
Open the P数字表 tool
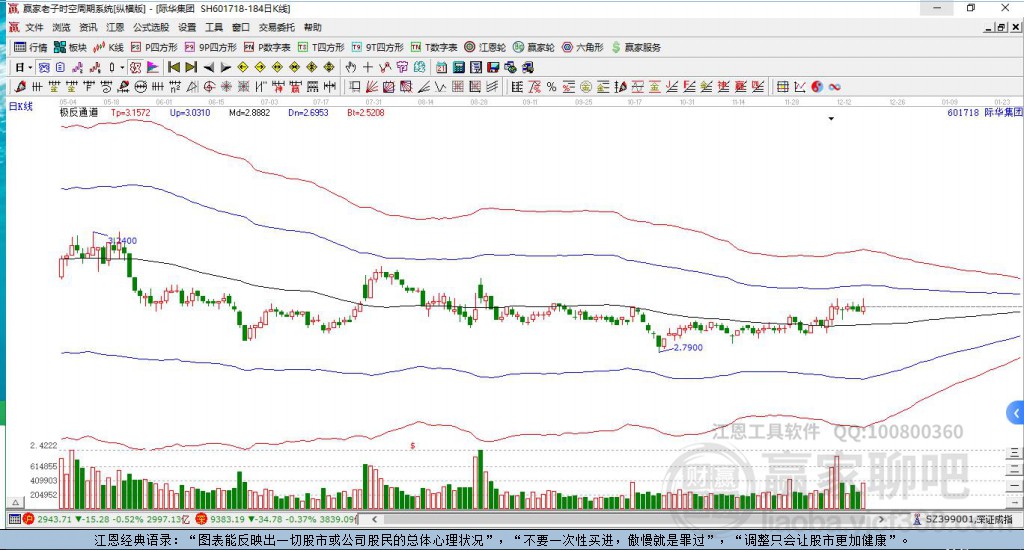click(267, 47)
